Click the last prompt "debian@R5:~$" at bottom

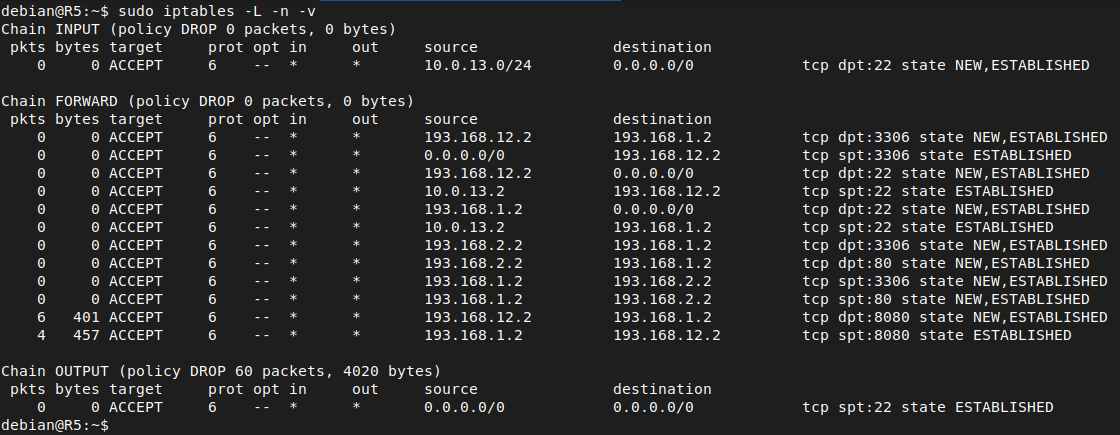point(55,425)
